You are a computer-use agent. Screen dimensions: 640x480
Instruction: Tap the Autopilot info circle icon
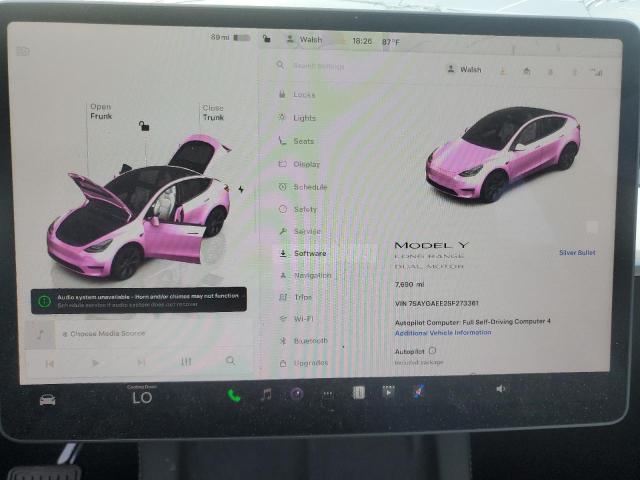(433, 351)
